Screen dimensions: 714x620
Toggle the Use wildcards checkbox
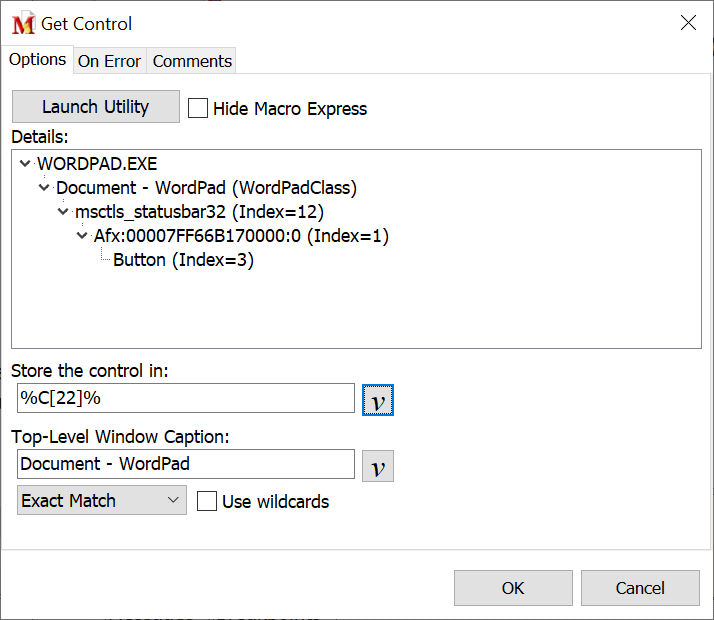point(207,501)
